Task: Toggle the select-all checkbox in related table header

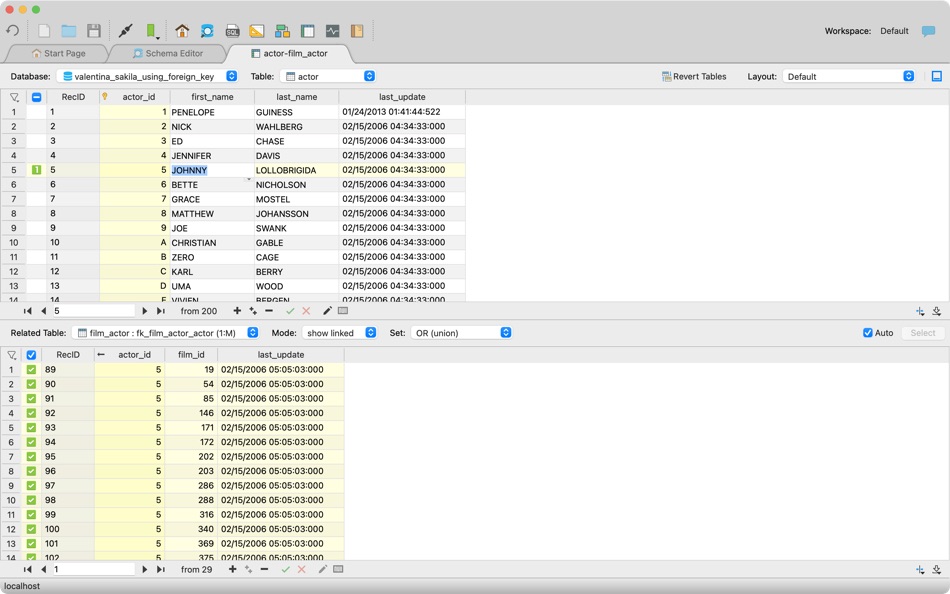Action: coord(31,354)
